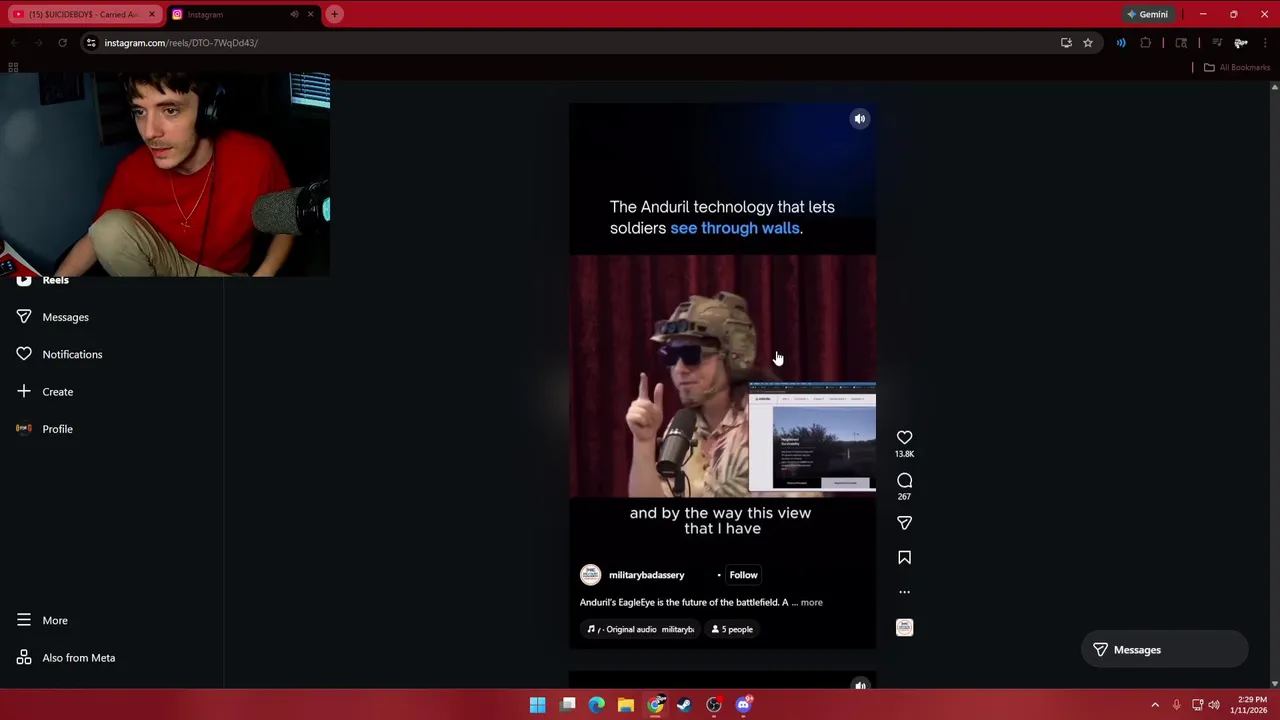Open Microsoft Edge from the taskbar
This screenshot has width=1280, height=720.
pos(596,705)
